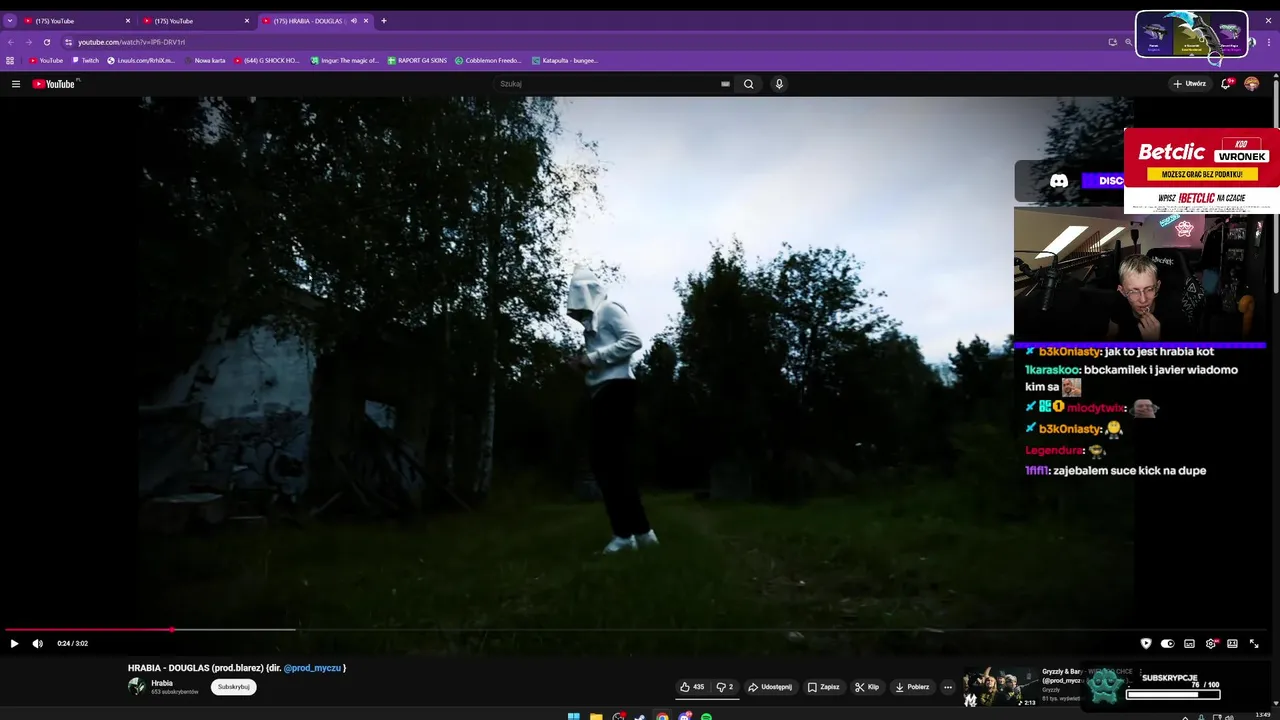The height and width of the screenshot is (720, 1280).
Task: Open the YouTube hamburger guide menu
Action: tap(16, 84)
